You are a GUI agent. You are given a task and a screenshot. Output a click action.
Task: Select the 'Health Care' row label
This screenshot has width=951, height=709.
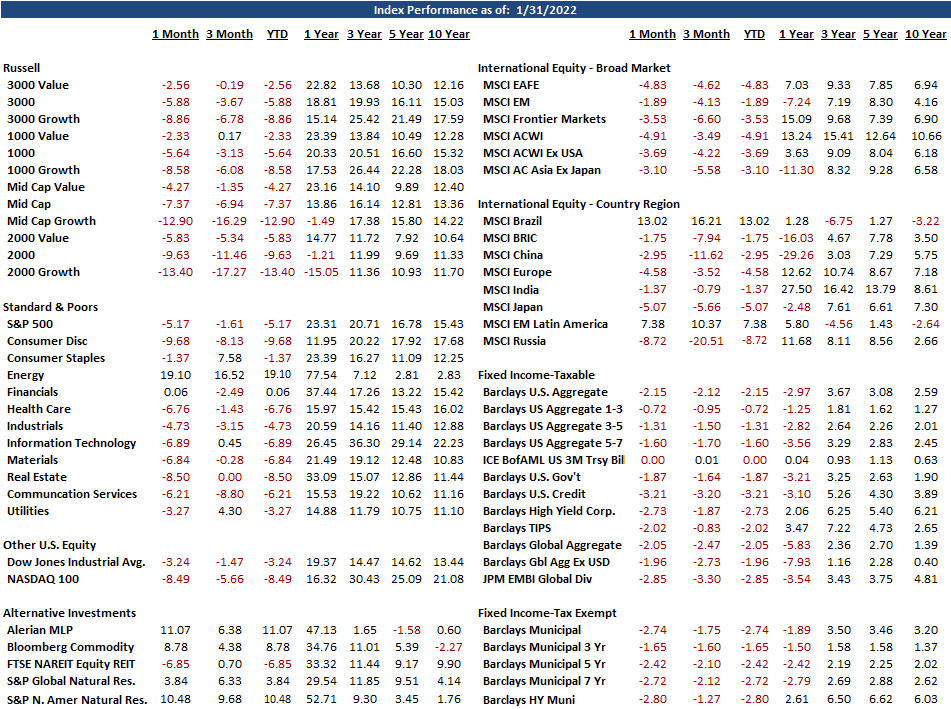click(x=39, y=409)
